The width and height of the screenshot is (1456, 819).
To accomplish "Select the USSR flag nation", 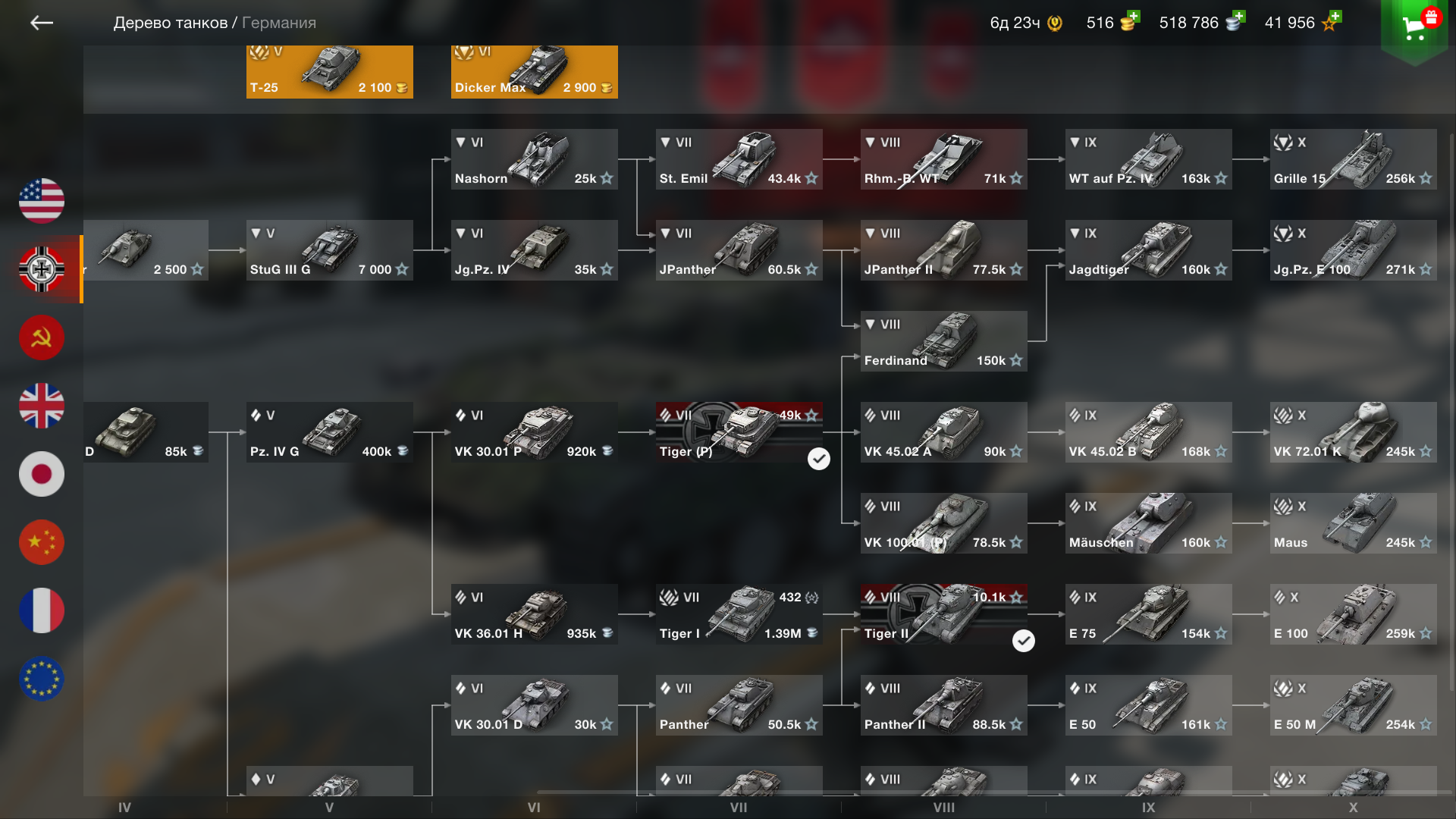I will [42, 337].
